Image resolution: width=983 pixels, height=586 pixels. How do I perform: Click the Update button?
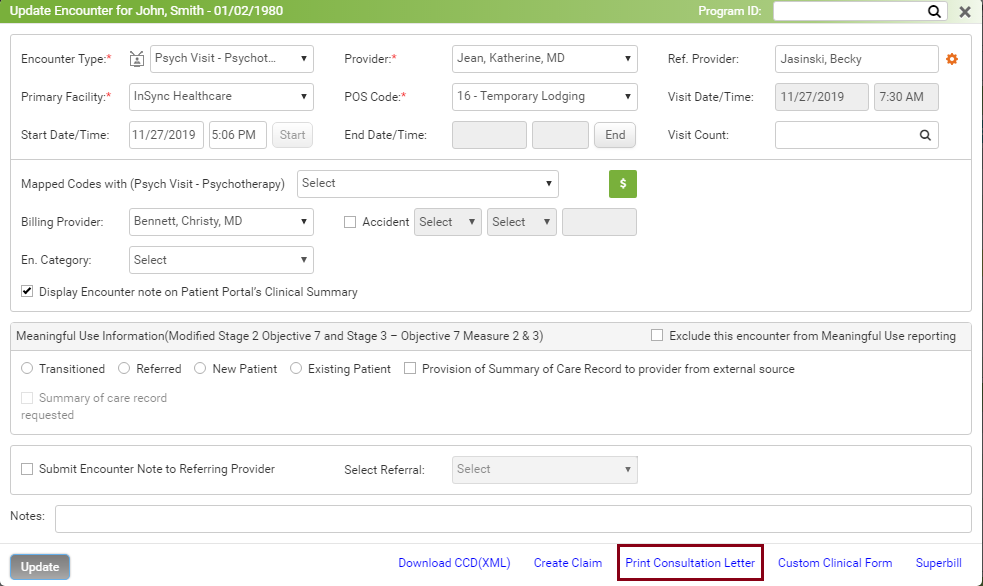click(x=40, y=567)
